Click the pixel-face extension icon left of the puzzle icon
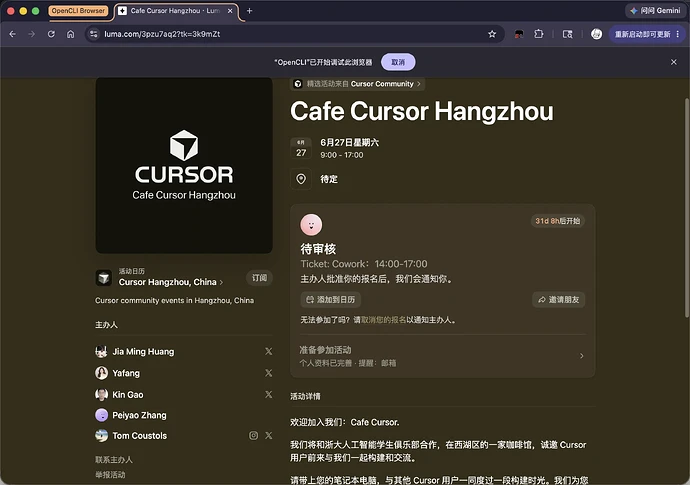 (519, 34)
